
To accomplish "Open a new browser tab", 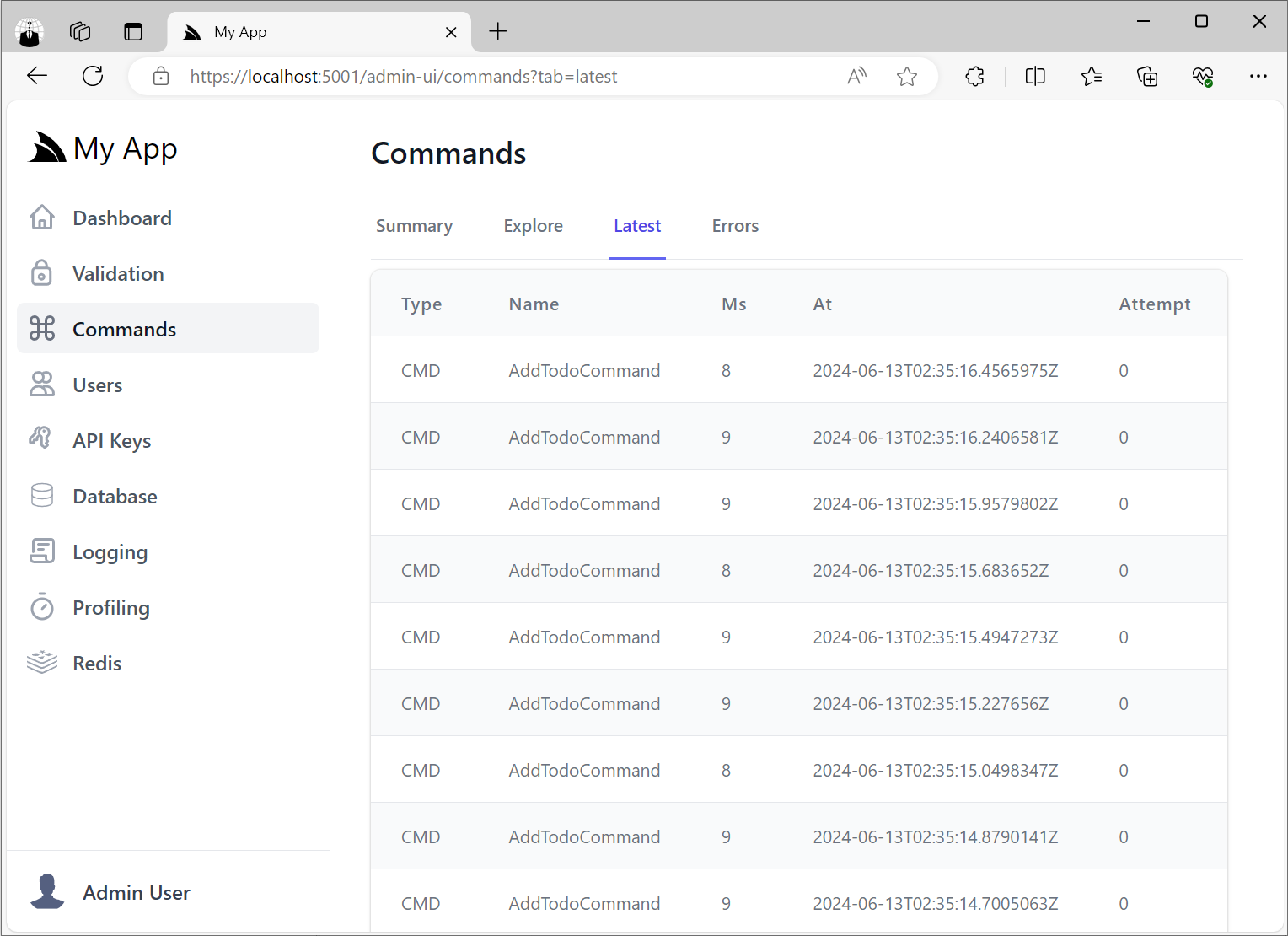I will click(498, 32).
